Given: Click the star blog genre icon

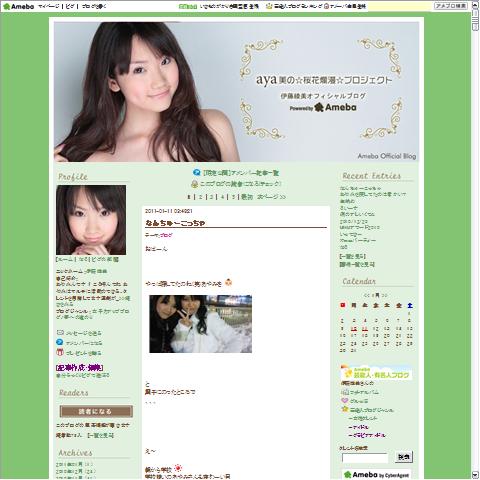Looking at the screenshot, I should tap(345, 409).
